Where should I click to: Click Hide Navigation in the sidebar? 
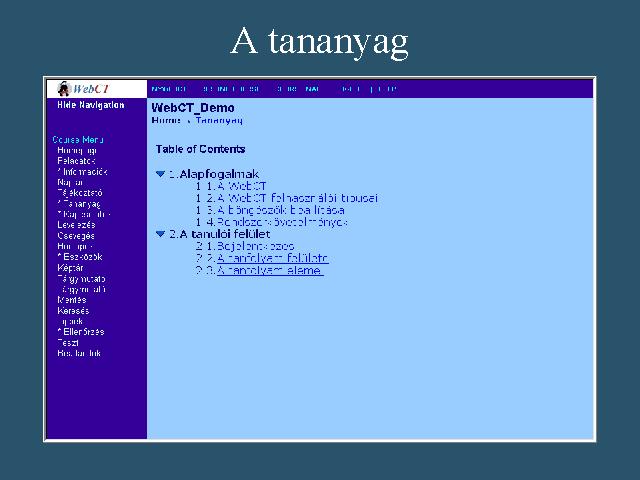tap(91, 105)
